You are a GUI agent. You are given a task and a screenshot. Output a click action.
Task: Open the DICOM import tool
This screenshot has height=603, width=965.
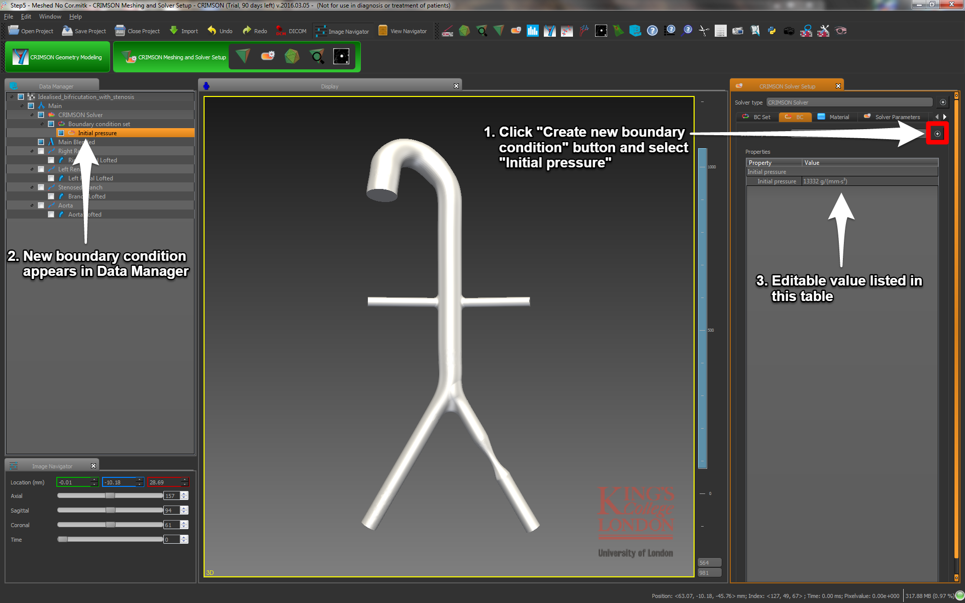click(291, 31)
